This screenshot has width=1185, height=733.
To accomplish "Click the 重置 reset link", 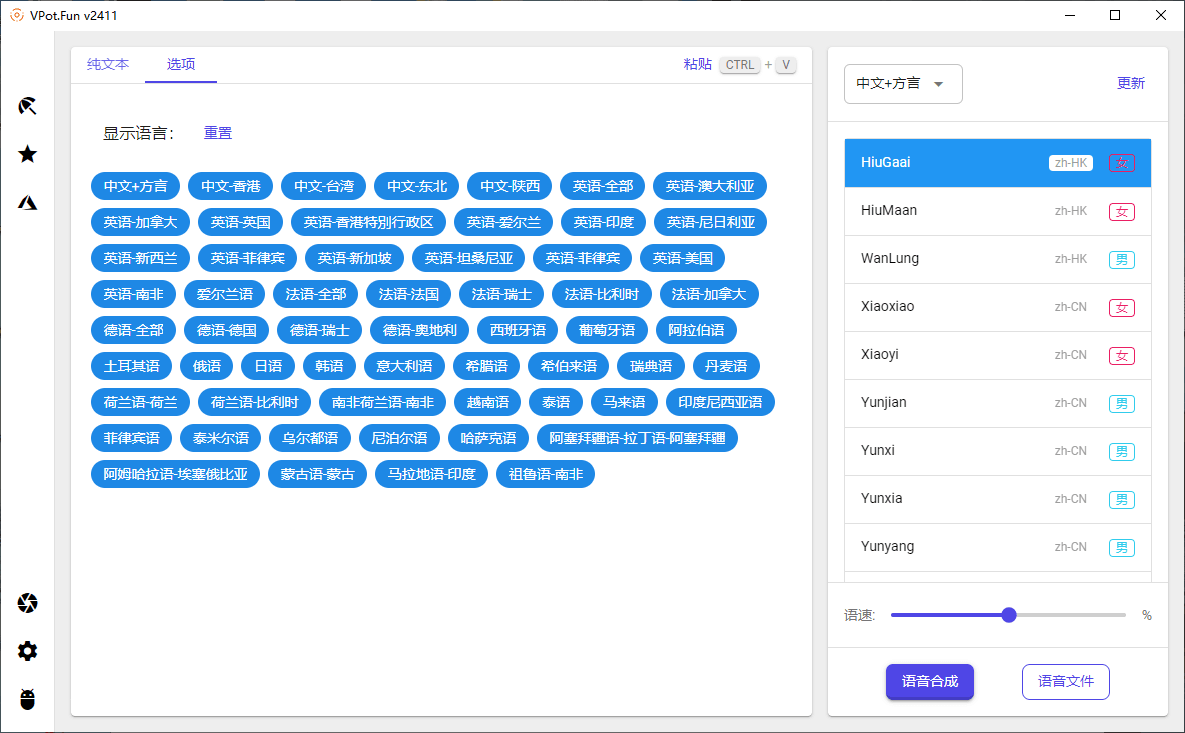I will [x=218, y=133].
